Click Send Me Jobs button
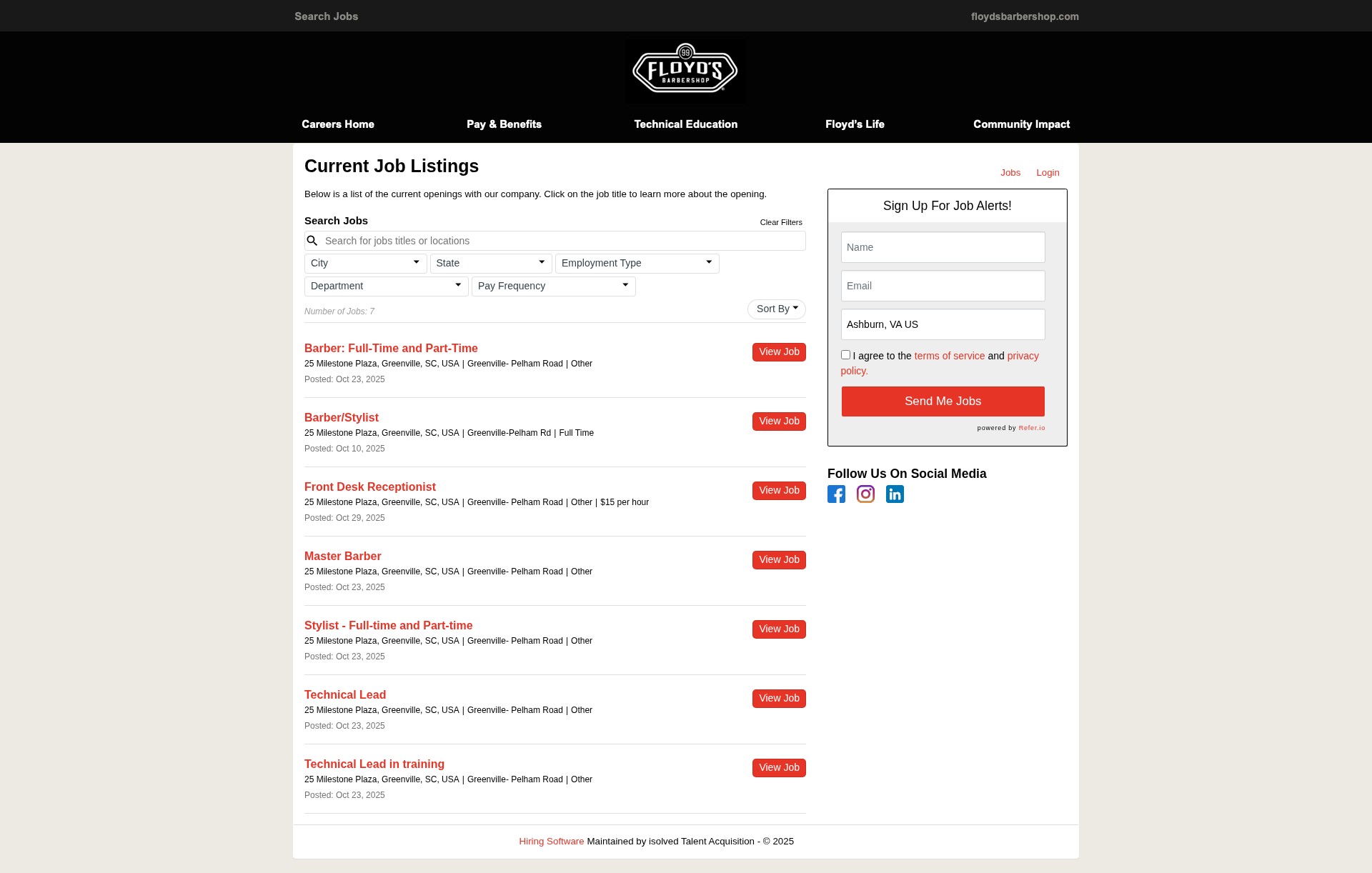This screenshot has width=1372, height=873. tap(943, 401)
